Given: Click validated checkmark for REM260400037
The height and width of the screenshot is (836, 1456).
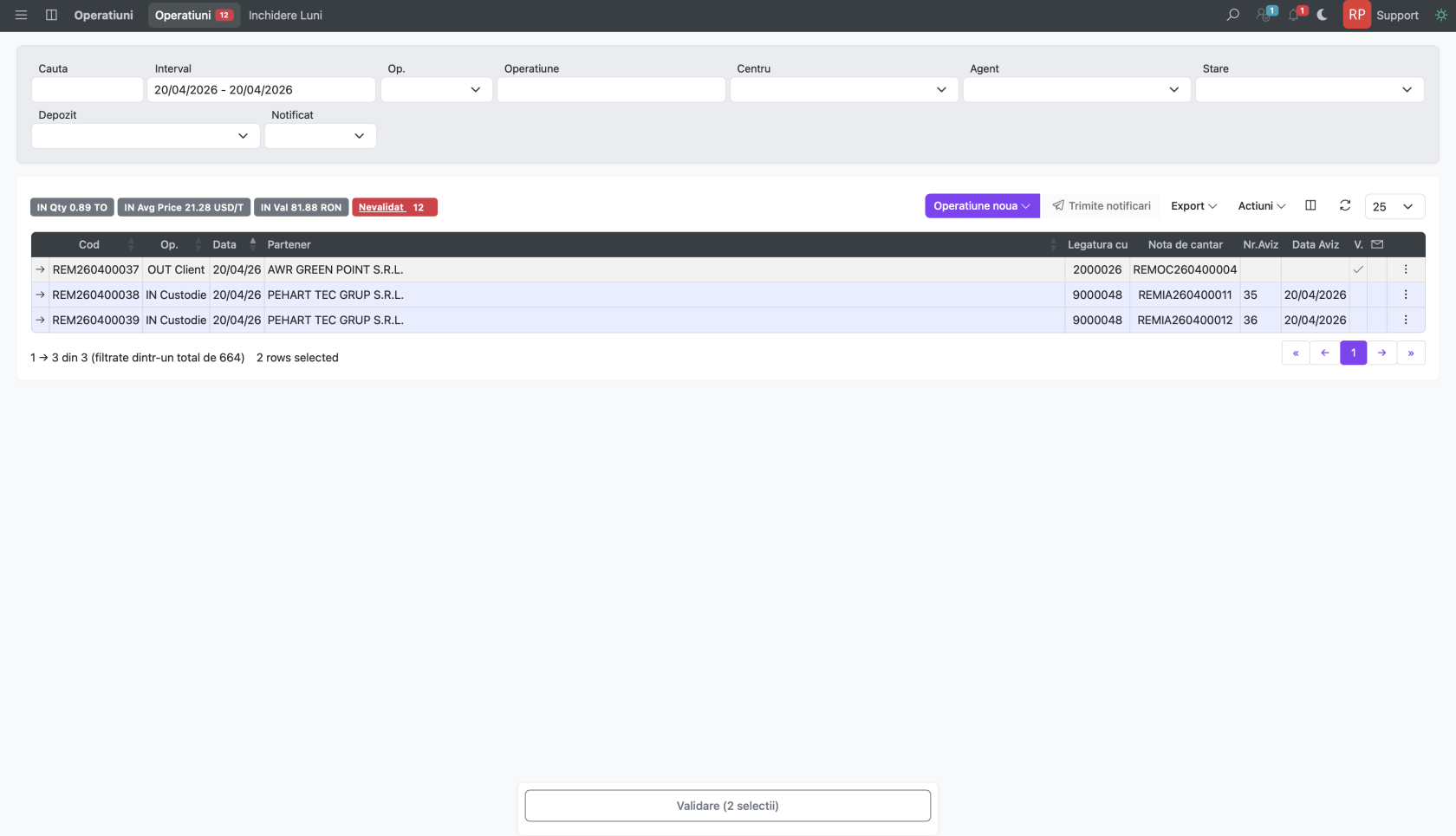Looking at the screenshot, I should click(1358, 269).
